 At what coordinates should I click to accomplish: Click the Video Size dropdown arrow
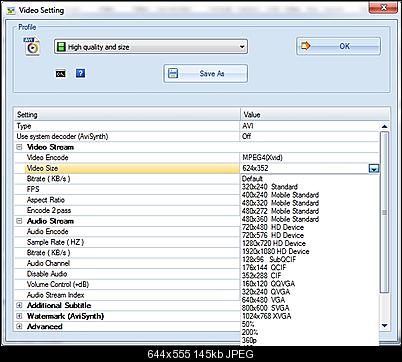(374, 168)
